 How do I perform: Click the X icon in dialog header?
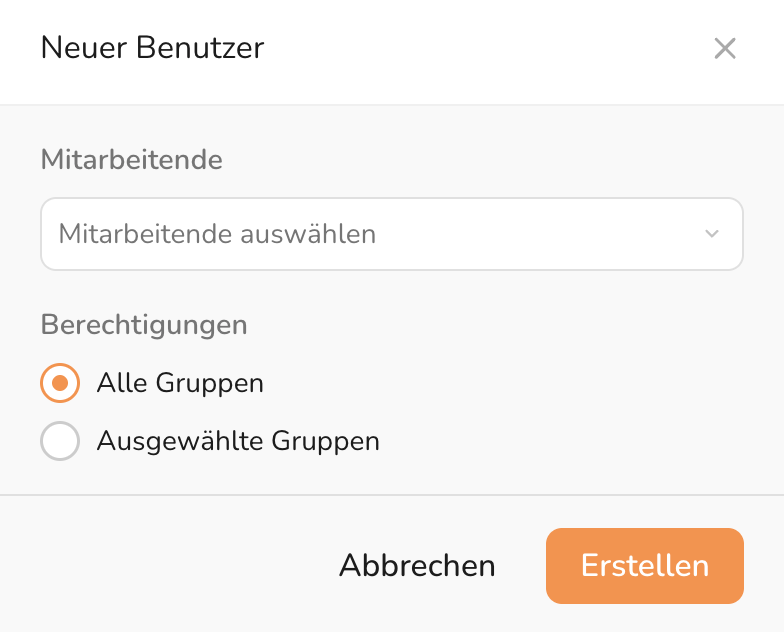point(725,48)
